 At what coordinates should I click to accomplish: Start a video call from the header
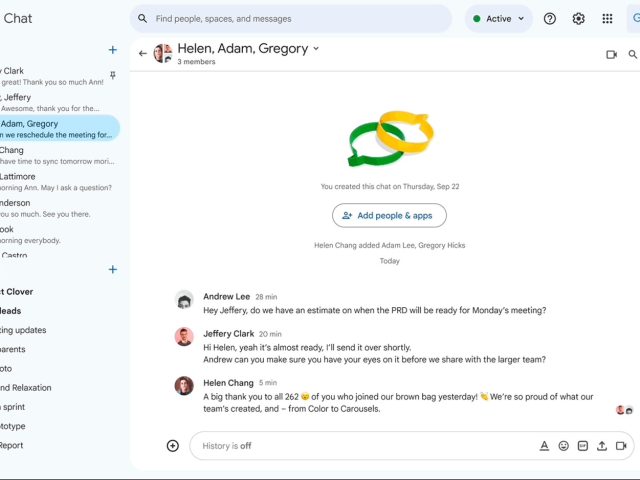[611, 54]
